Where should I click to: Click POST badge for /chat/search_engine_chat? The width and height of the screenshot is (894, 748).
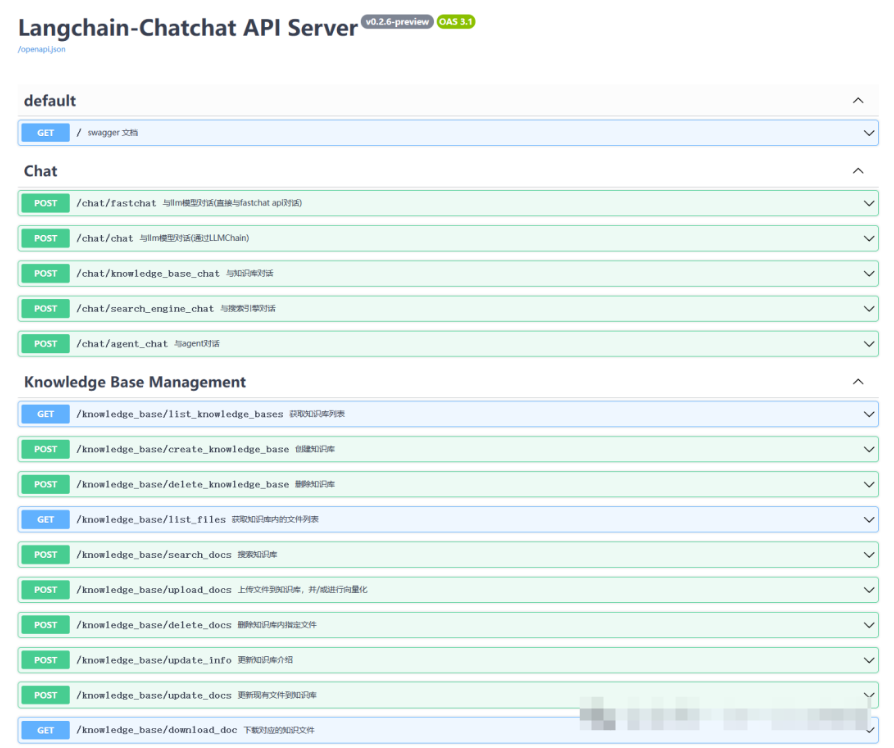pyautogui.click(x=46, y=309)
